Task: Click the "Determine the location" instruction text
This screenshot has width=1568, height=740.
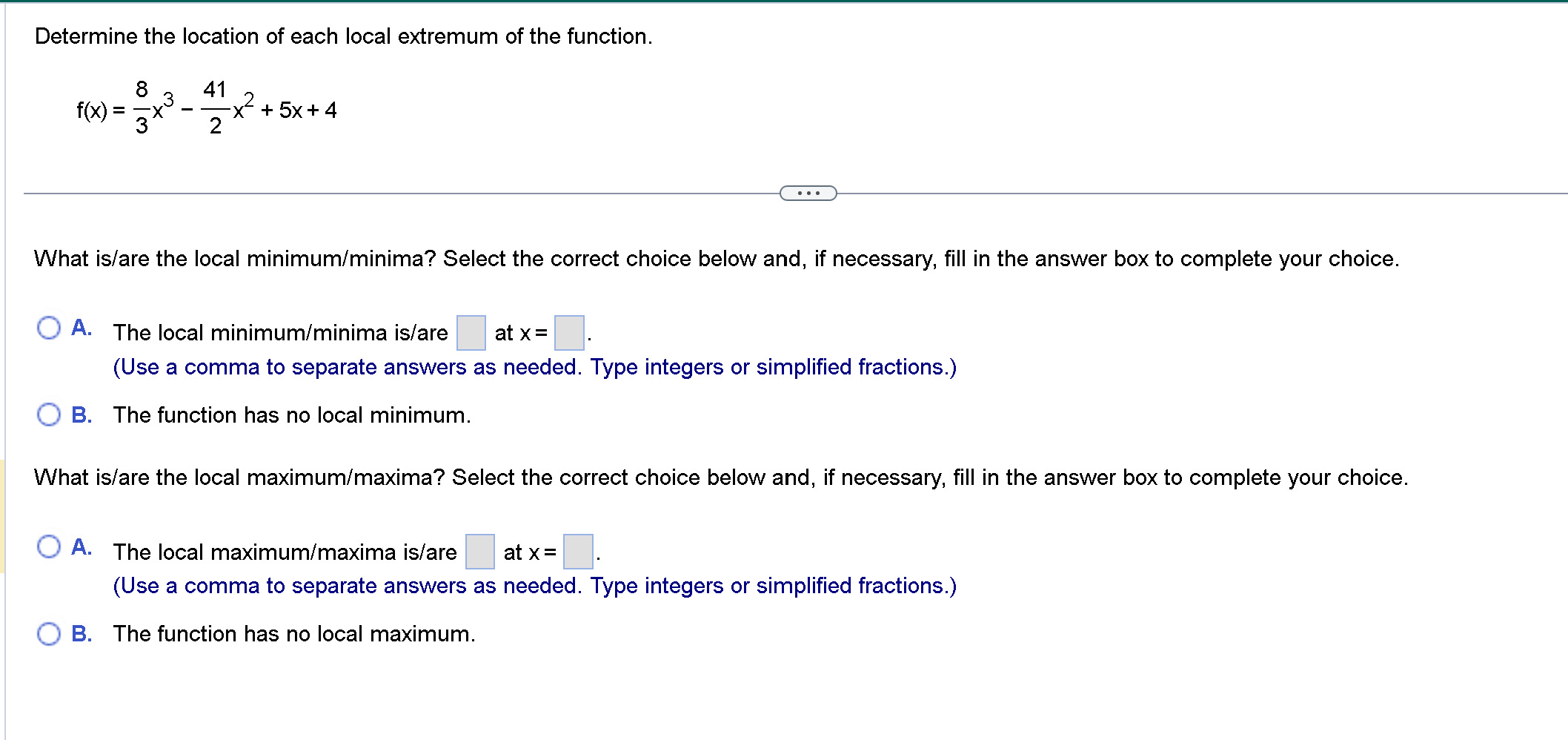Action: [x=344, y=36]
